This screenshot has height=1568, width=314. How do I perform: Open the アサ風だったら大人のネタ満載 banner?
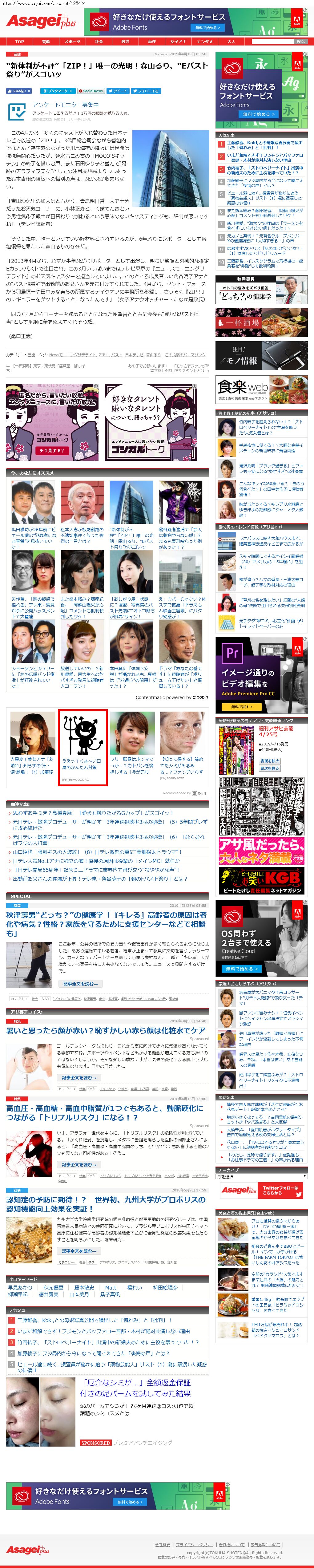coord(261,850)
